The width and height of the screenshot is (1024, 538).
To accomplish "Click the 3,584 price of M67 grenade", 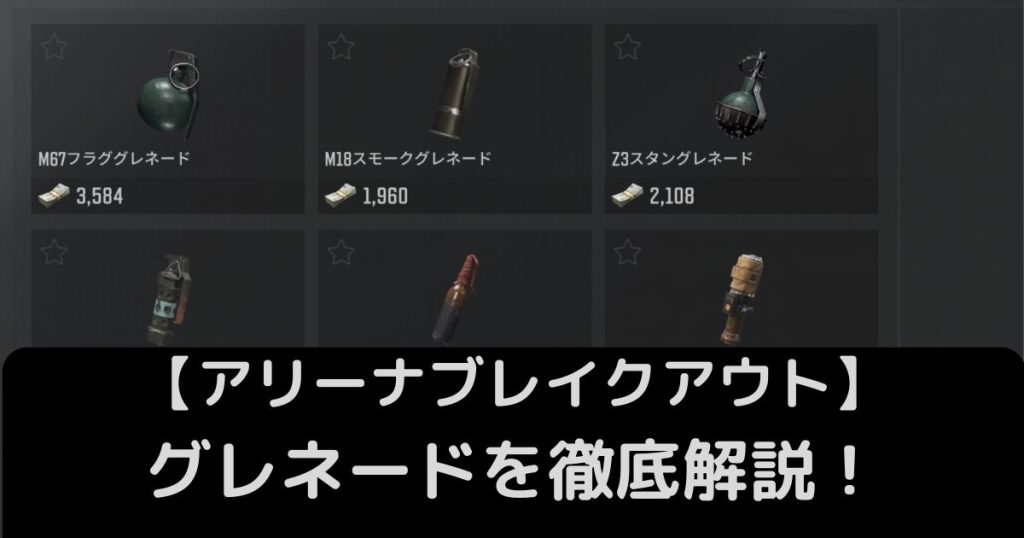I will click(x=99, y=196).
